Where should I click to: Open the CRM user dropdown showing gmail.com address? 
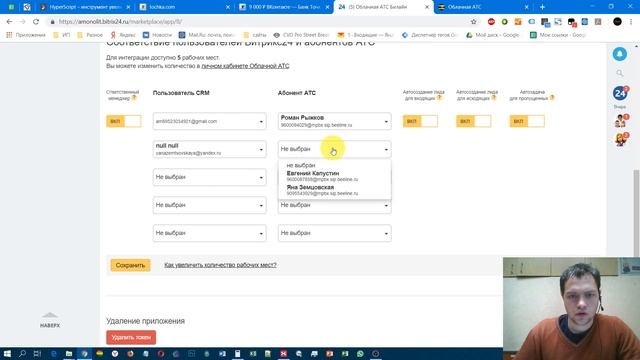[x=209, y=121]
